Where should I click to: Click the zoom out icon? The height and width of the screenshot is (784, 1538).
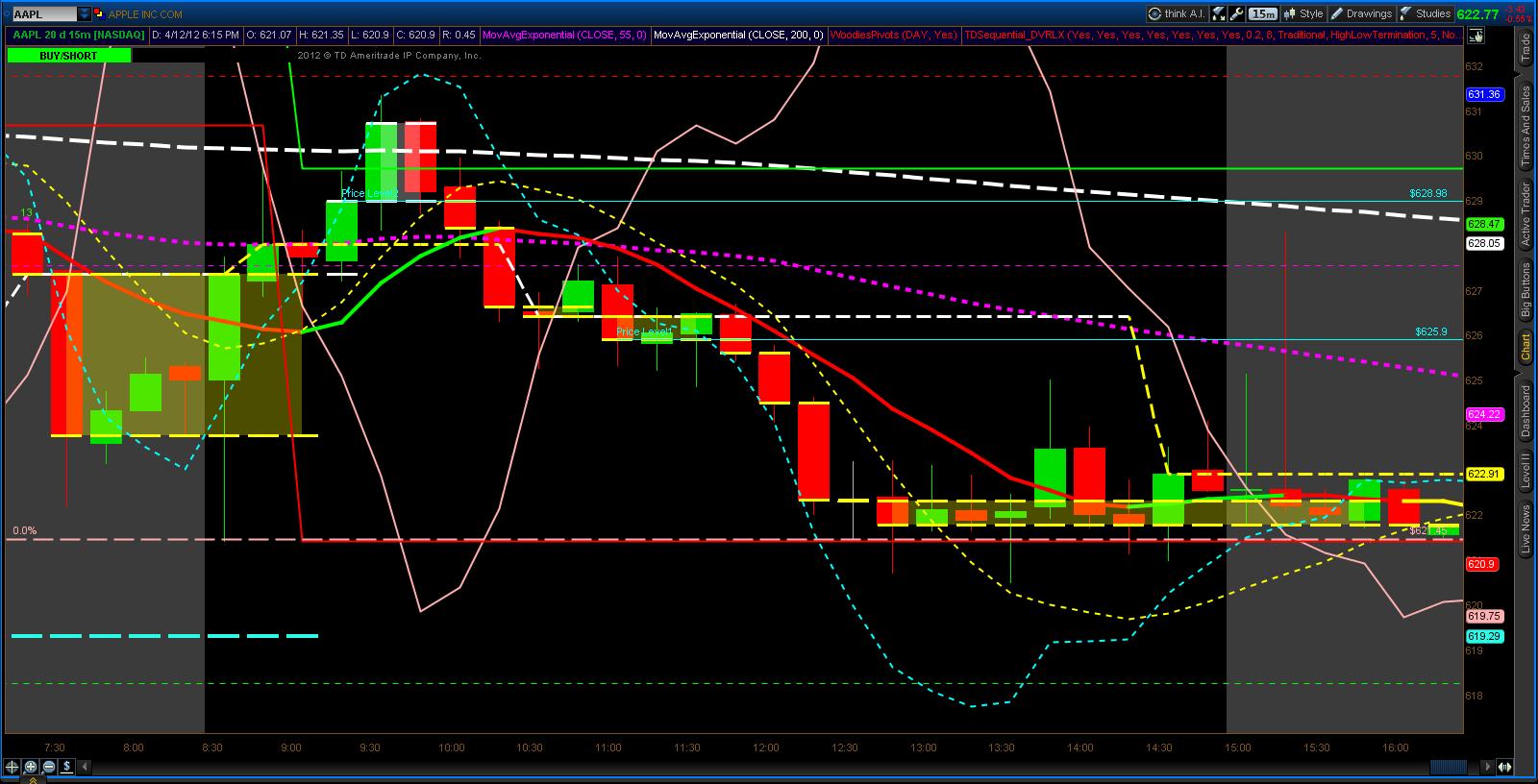[49, 767]
